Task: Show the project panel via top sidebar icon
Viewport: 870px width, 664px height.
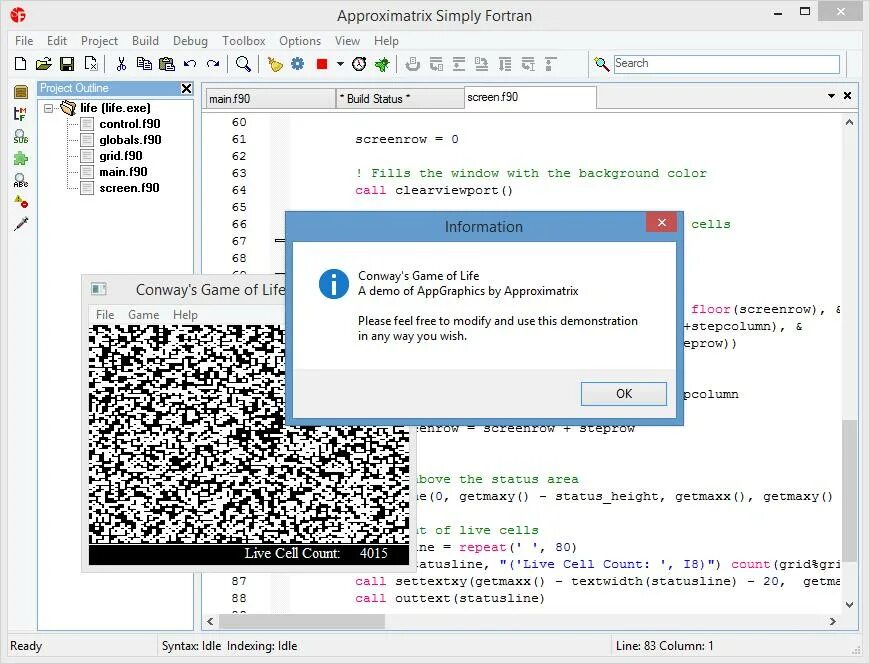Action: coord(21,92)
